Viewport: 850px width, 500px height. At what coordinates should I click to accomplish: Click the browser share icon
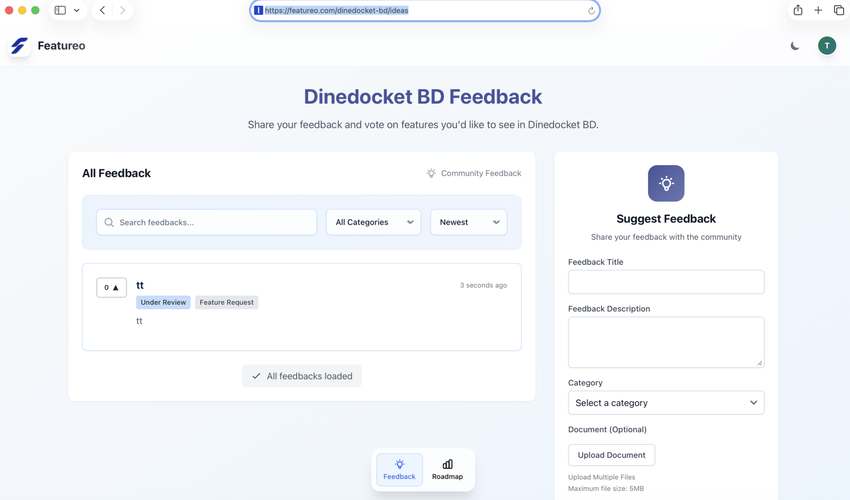pos(797,10)
